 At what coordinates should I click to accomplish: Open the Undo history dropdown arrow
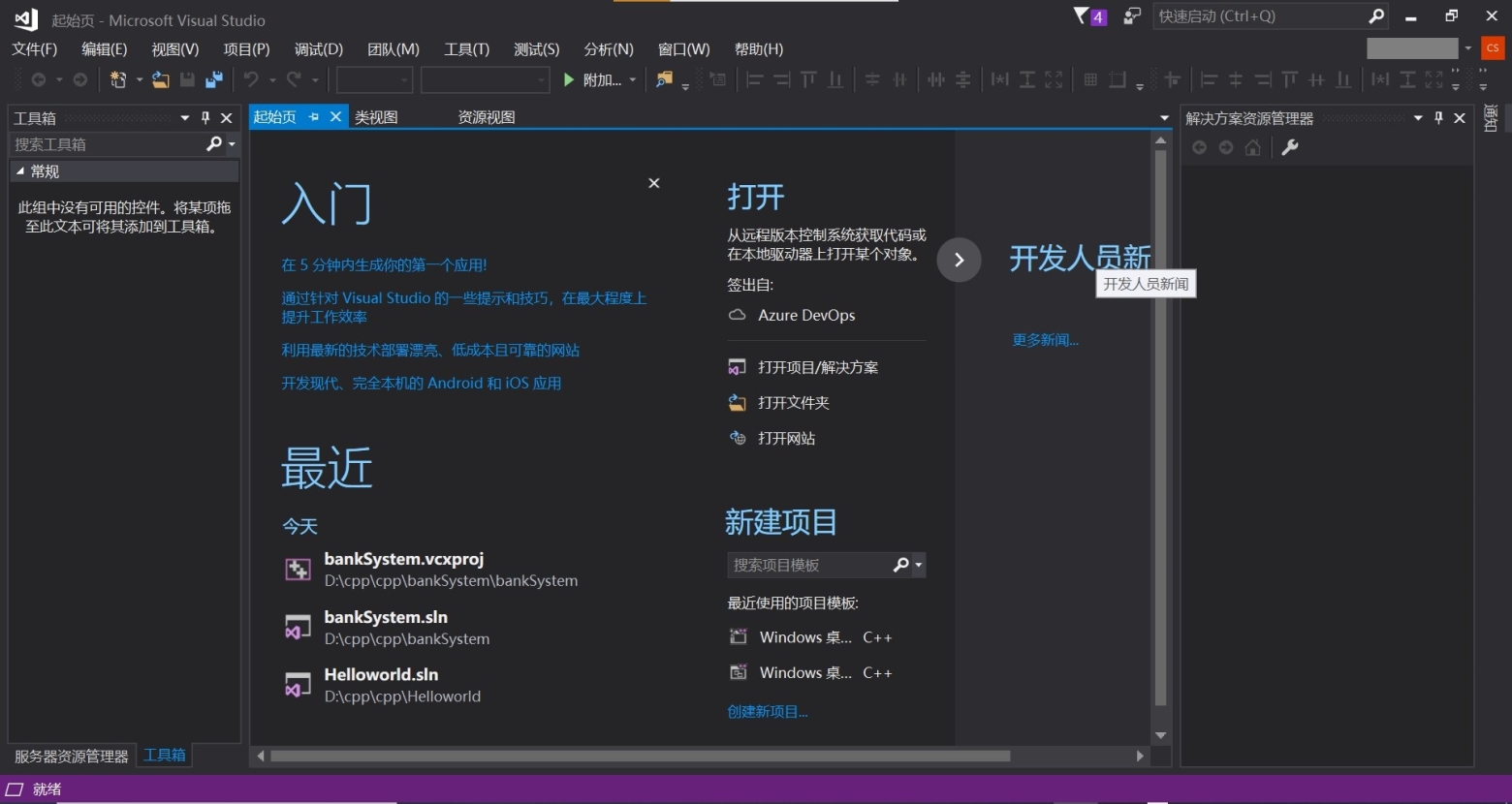click(x=272, y=79)
